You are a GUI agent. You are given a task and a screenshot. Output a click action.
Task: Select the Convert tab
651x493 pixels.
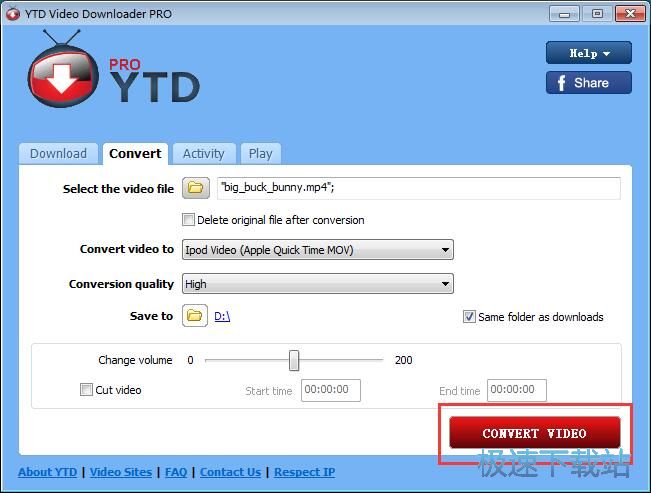pyautogui.click(x=135, y=154)
